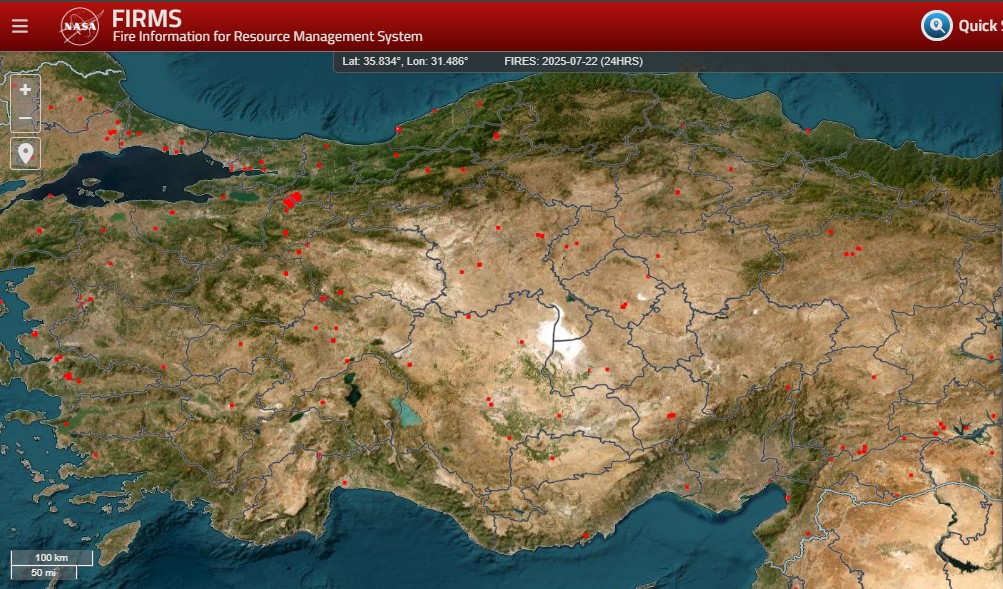Image resolution: width=1003 pixels, height=589 pixels.
Task: Click the turquoise lake on the map
Action: (405, 411)
